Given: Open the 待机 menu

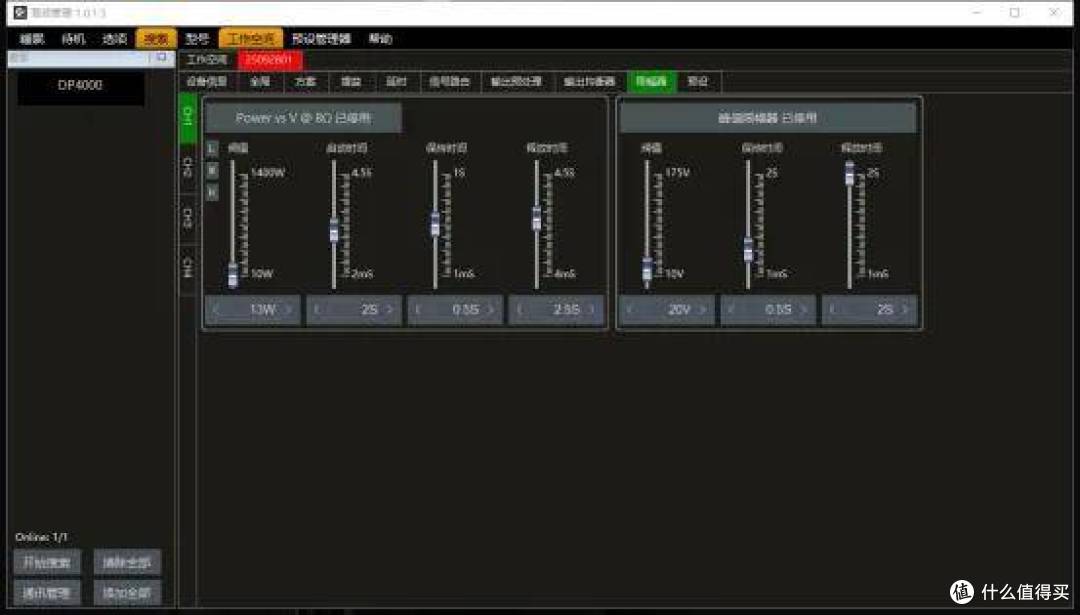Looking at the screenshot, I should 74,39.
